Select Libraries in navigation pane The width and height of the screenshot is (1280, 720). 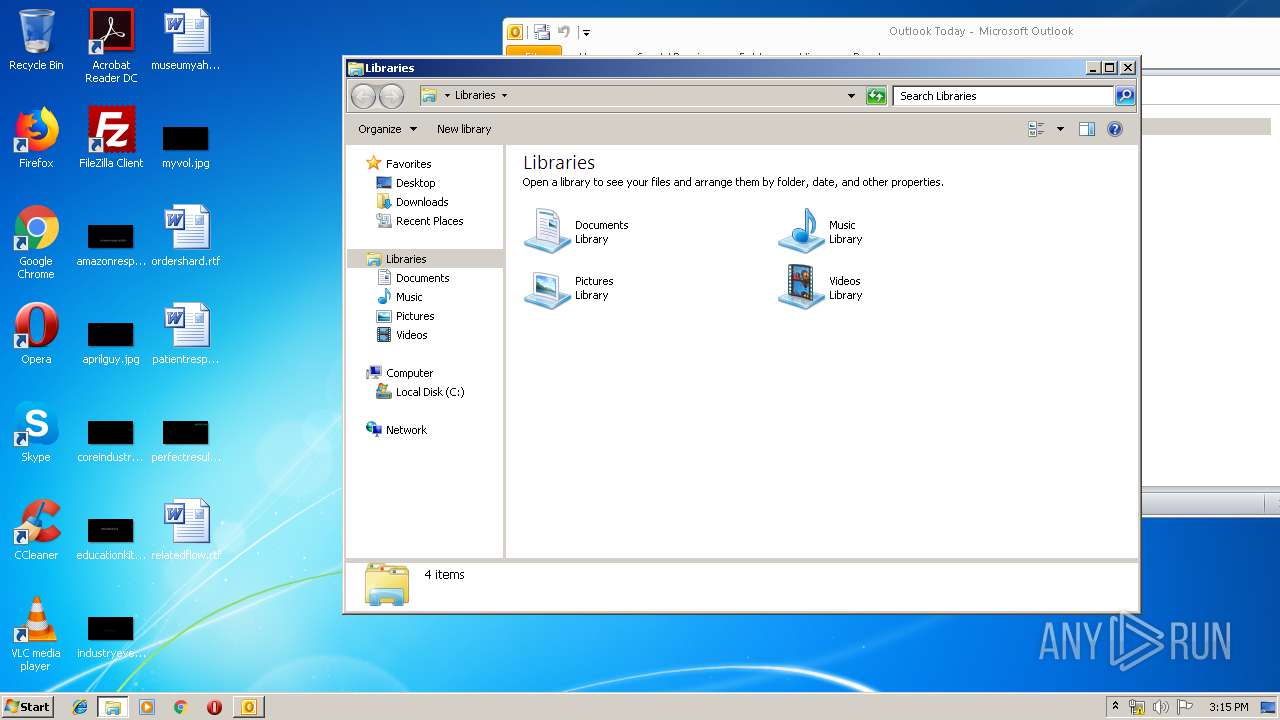pos(424,259)
